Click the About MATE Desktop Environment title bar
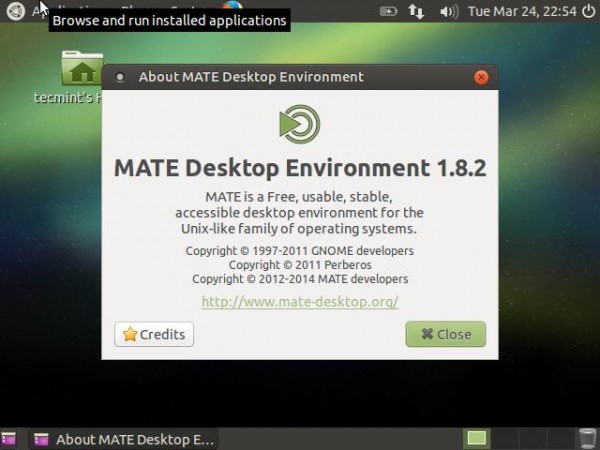 (300, 77)
